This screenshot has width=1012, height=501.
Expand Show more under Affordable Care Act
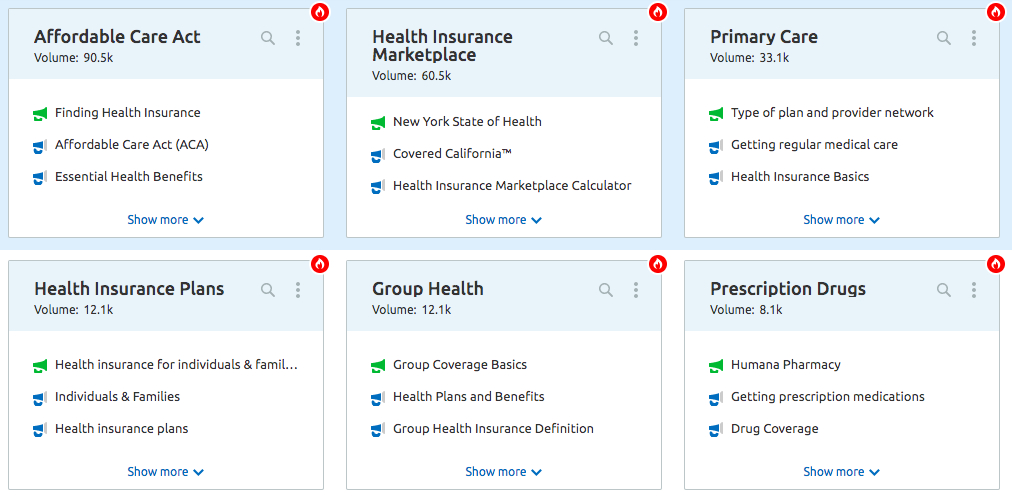coord(165,220)
